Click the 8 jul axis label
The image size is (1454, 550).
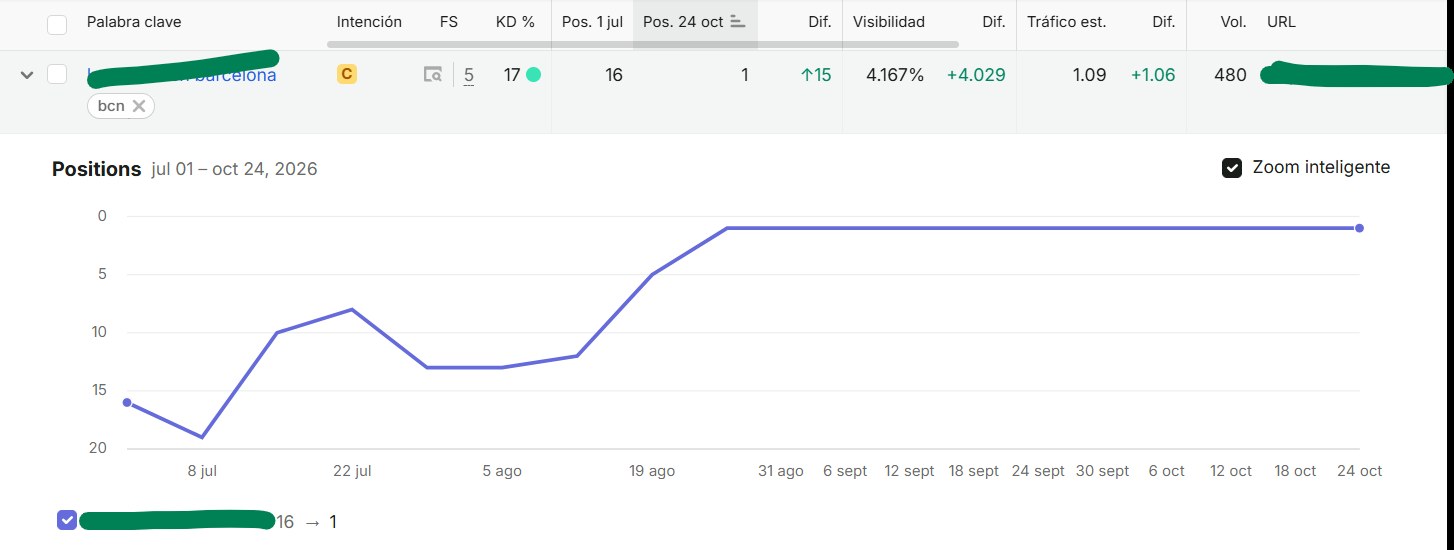click(202, 471)
